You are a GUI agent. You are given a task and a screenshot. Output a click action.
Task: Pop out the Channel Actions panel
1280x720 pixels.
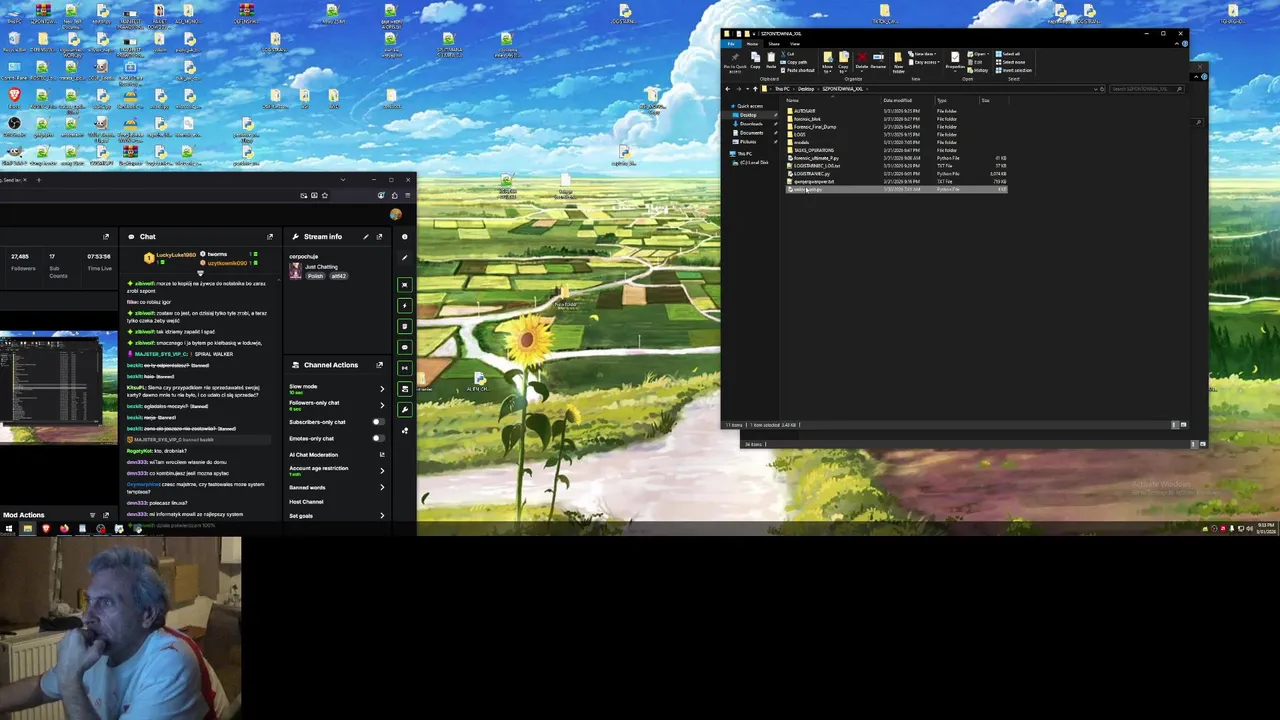379,365
